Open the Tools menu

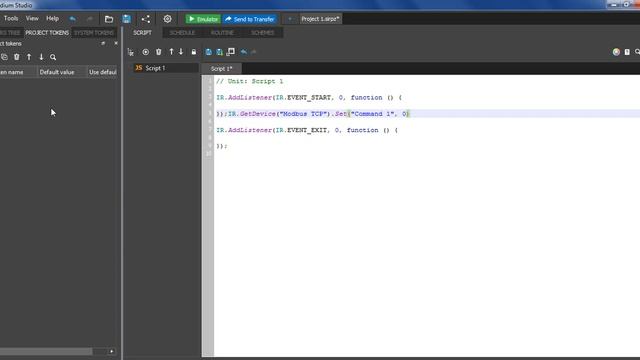pyautogui.click(x=11, y=18)
